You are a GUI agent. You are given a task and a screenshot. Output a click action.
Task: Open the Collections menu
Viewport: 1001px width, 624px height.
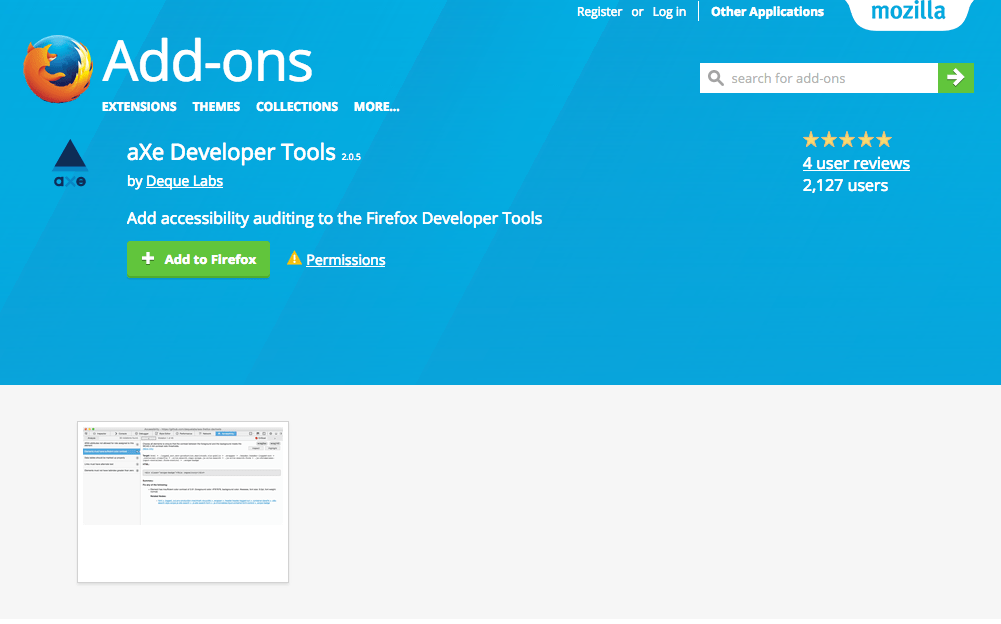pyautogui.click(x=297, y=107)
